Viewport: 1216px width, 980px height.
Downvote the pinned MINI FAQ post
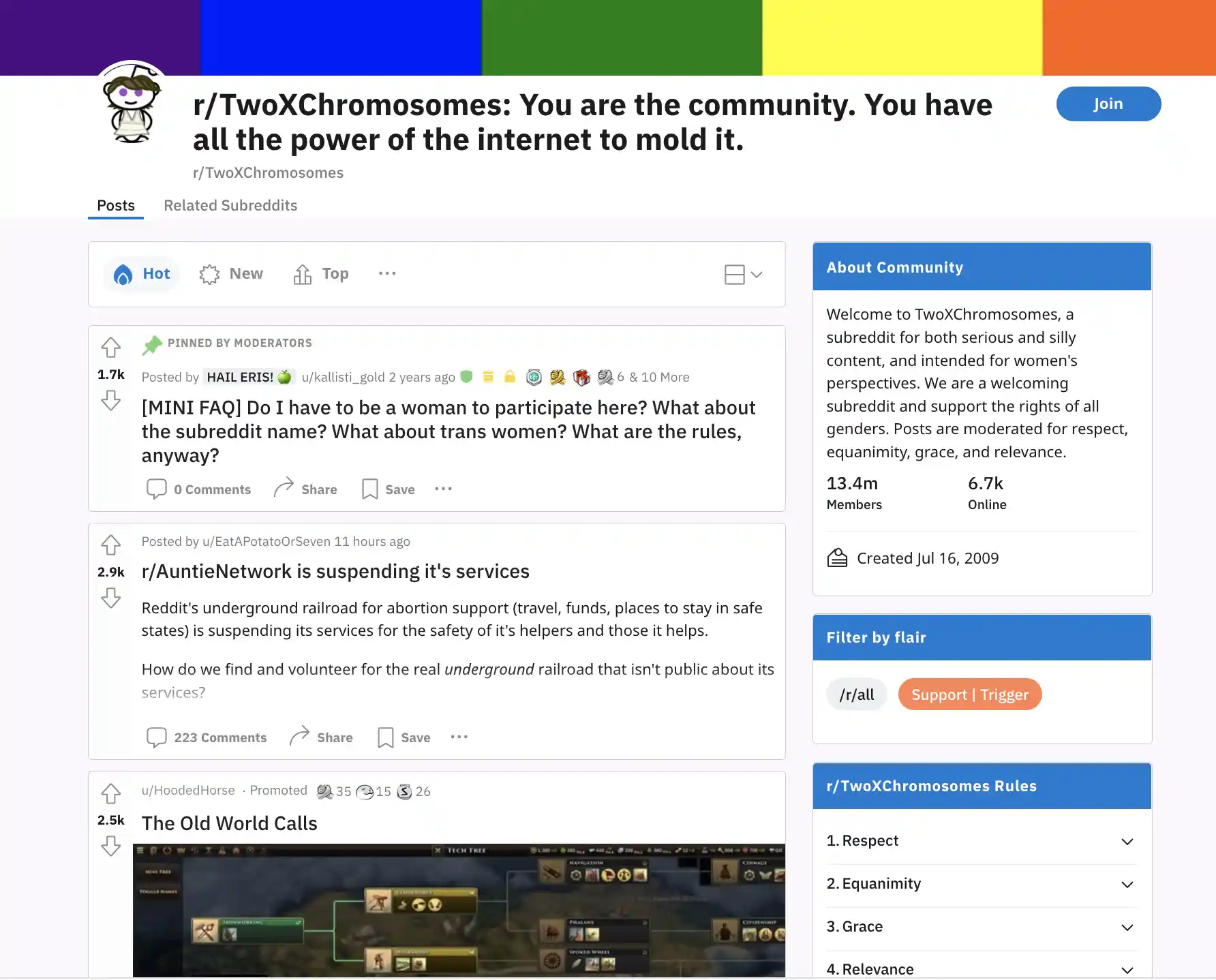[111, 400]
